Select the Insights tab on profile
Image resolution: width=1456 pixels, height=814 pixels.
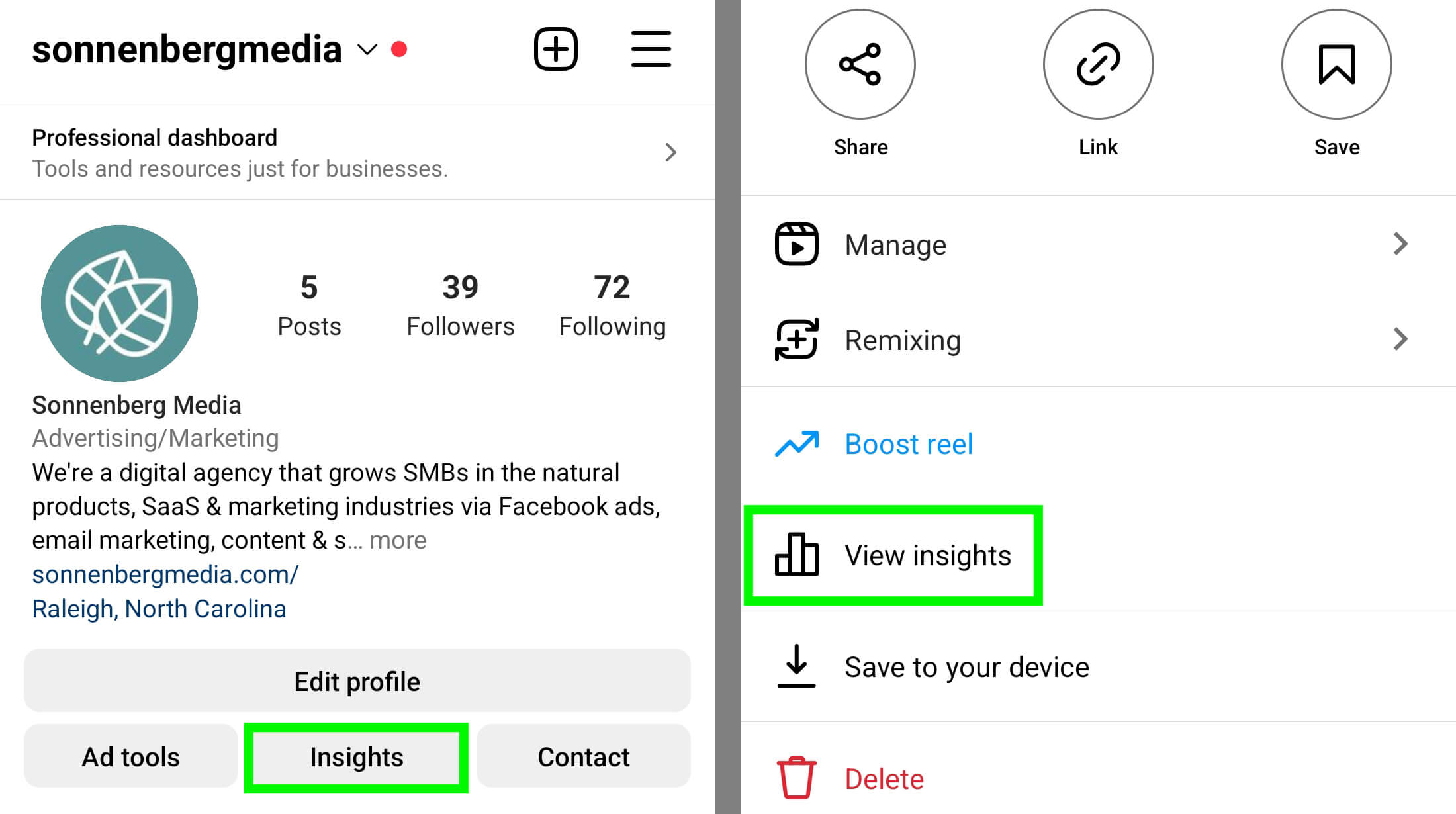[x=357, y=757]
